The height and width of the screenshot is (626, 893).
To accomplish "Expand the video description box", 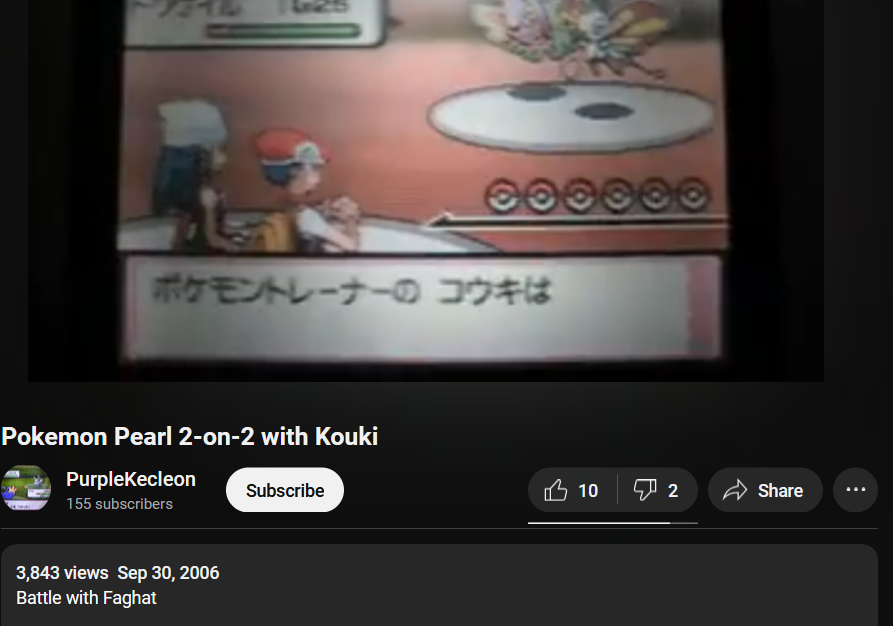I will tap(439, 585).
